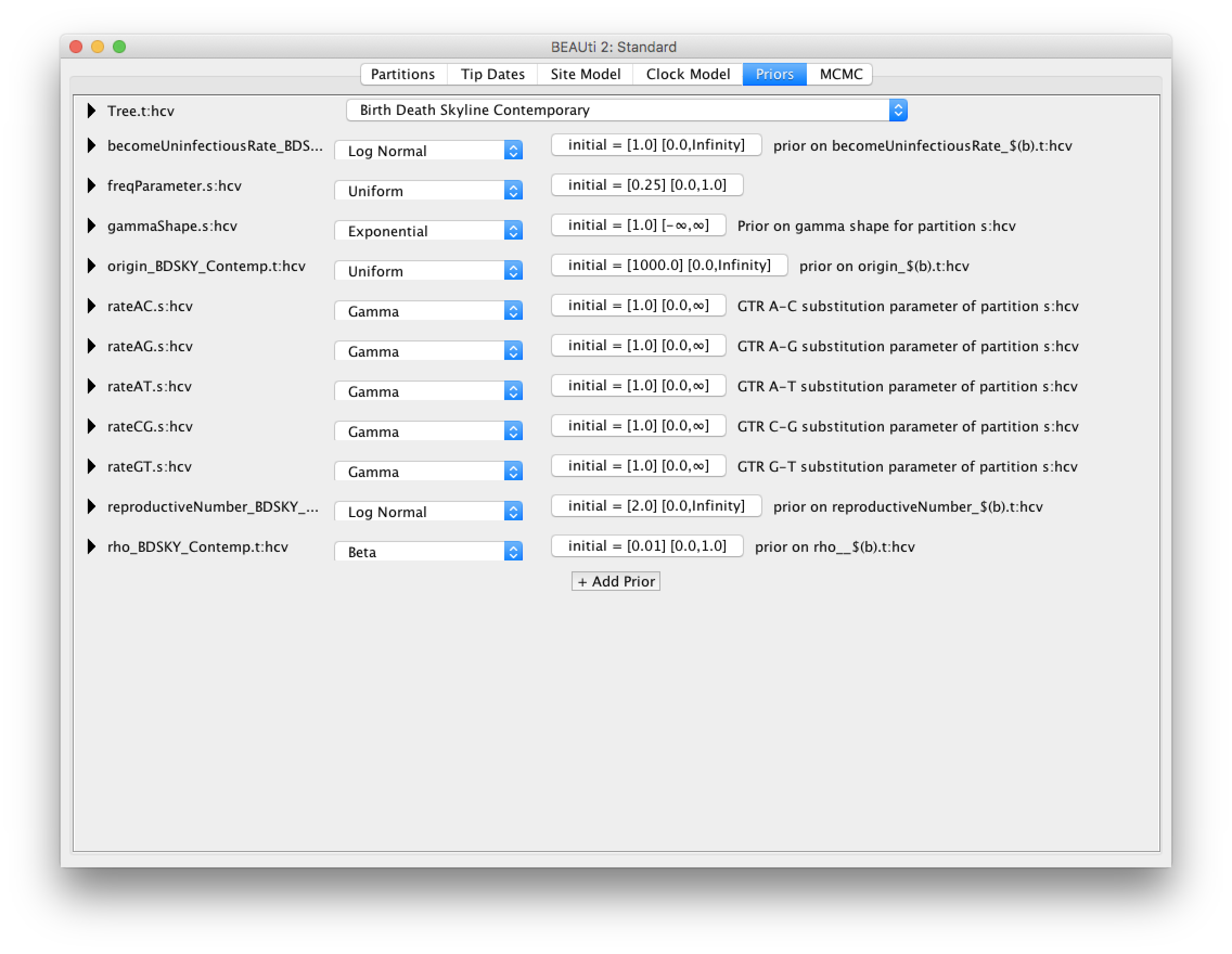Expand the origin_BDSKY_Contemp prior details
The image size is (1232, 954).
coord(92,266)
